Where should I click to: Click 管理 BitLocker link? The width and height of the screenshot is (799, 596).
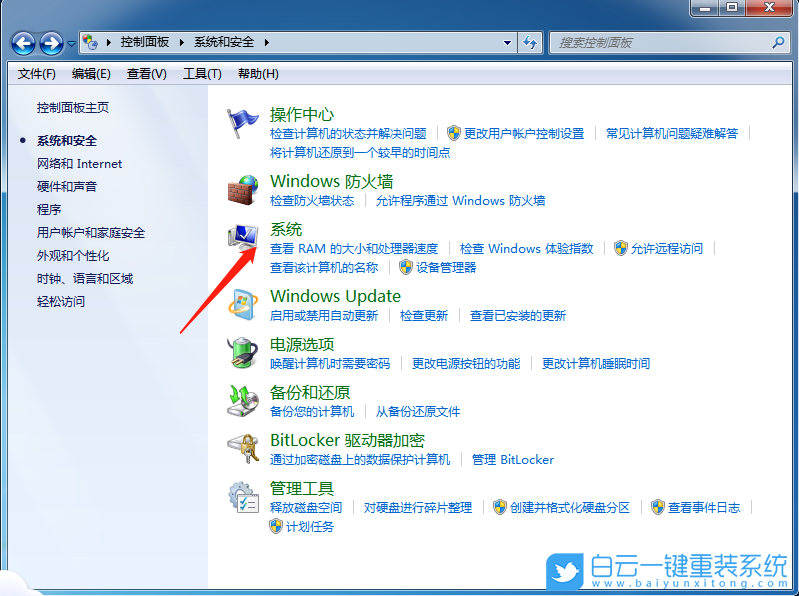click(513, 459)
